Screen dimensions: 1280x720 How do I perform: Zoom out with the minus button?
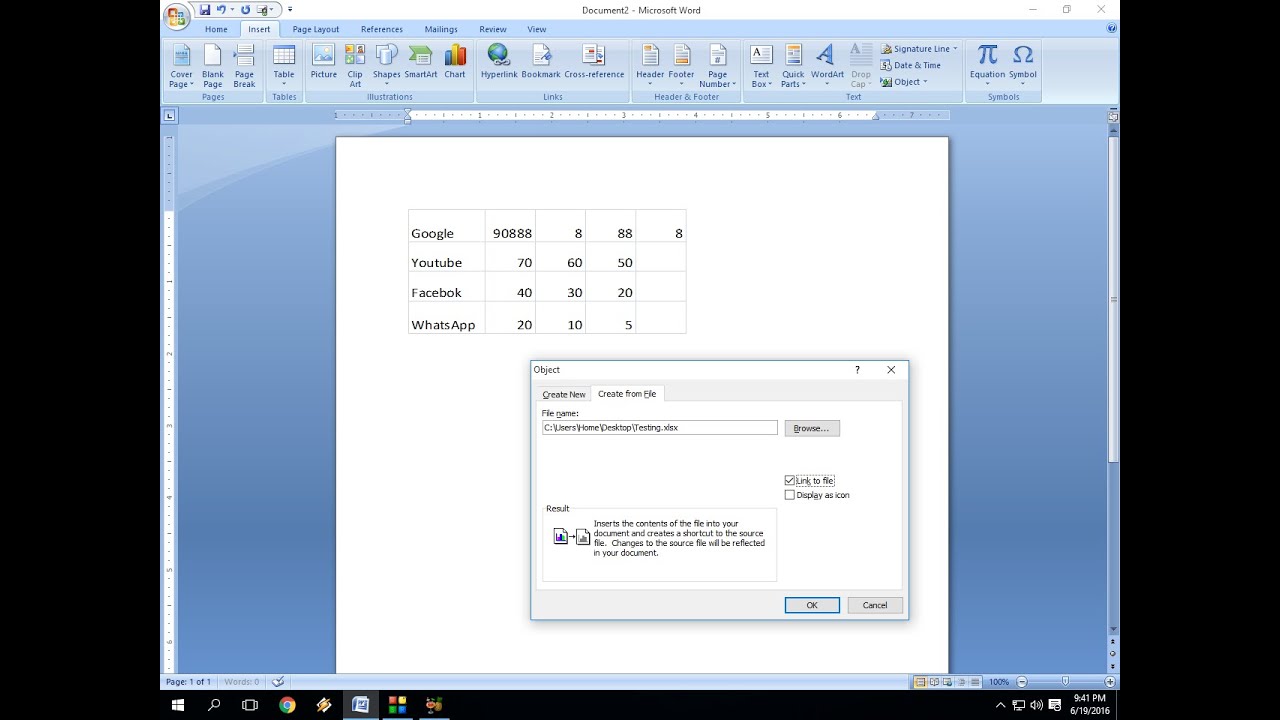(x=1022, y=682)
